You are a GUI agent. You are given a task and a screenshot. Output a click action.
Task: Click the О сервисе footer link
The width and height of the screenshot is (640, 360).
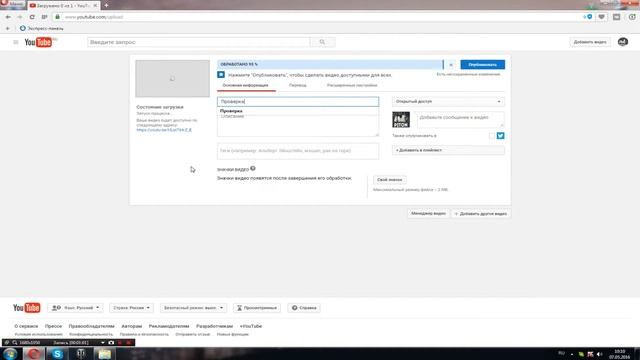pos(26,326)
